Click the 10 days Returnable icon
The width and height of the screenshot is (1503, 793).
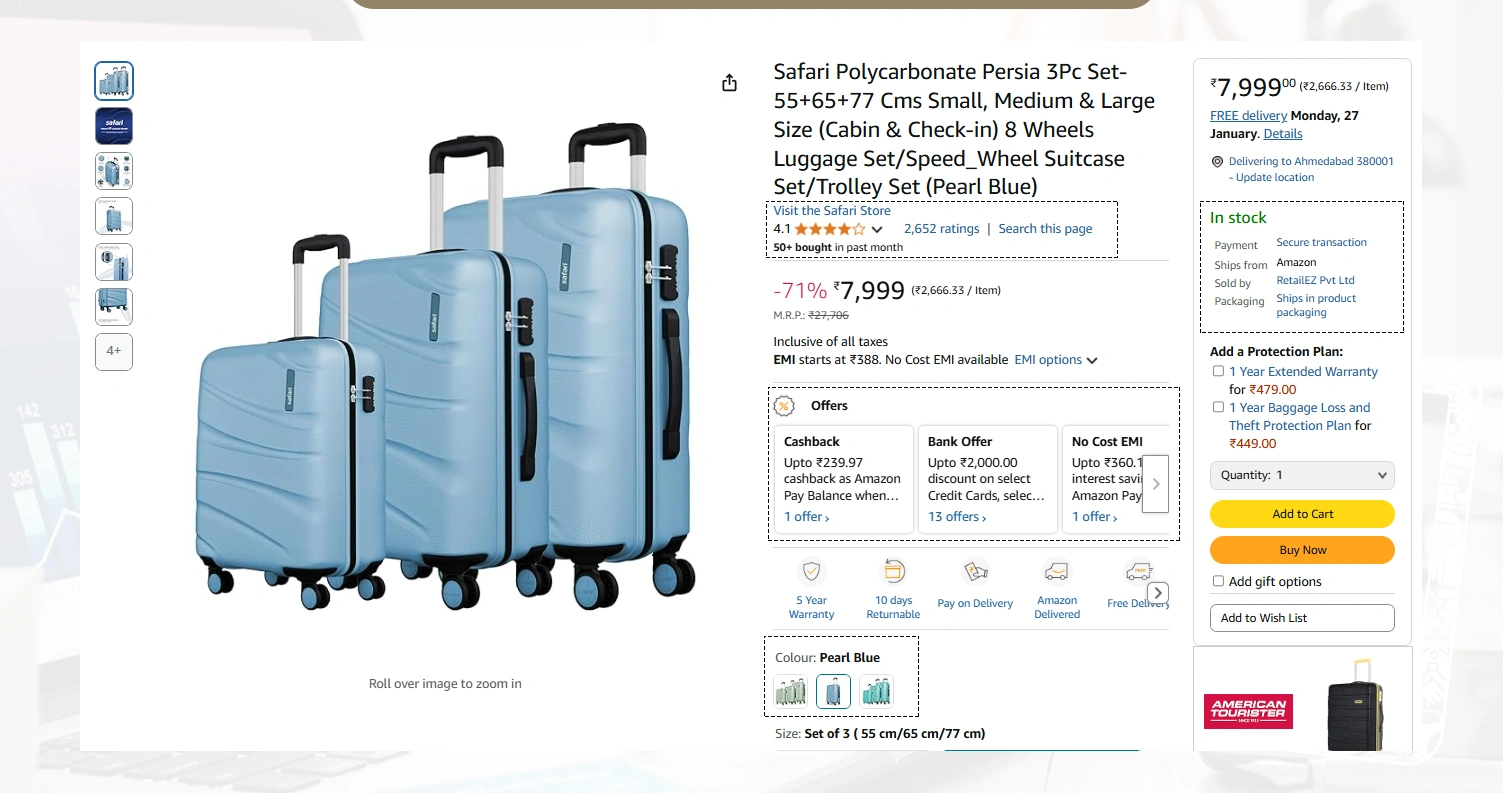click(x=892, y=570)
